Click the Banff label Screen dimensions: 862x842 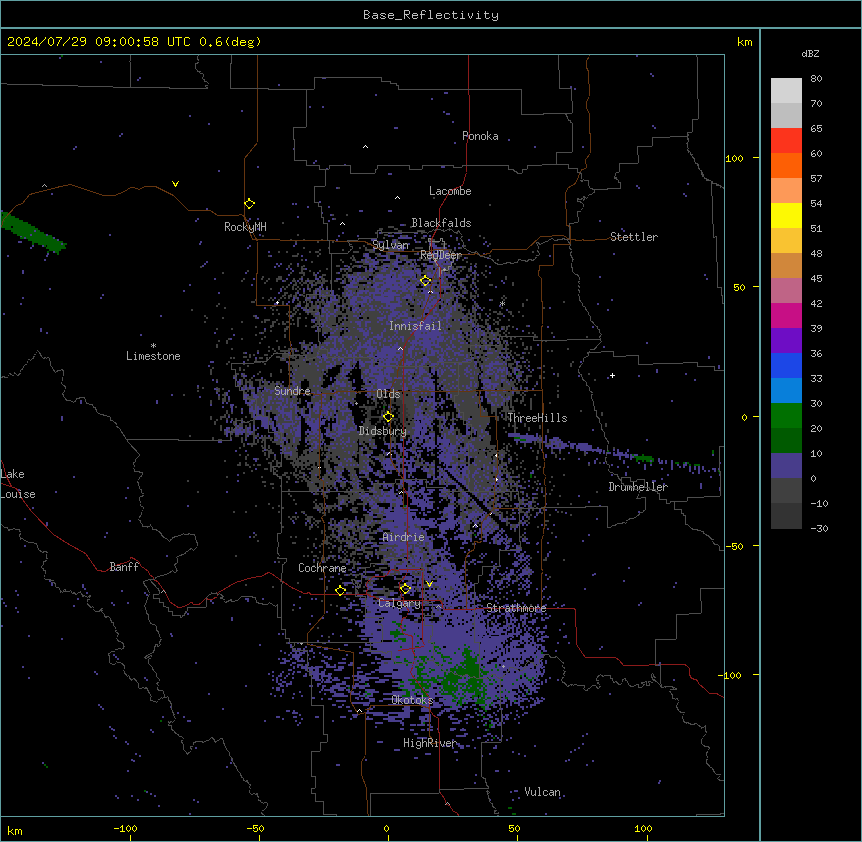[x=124, y=567]
